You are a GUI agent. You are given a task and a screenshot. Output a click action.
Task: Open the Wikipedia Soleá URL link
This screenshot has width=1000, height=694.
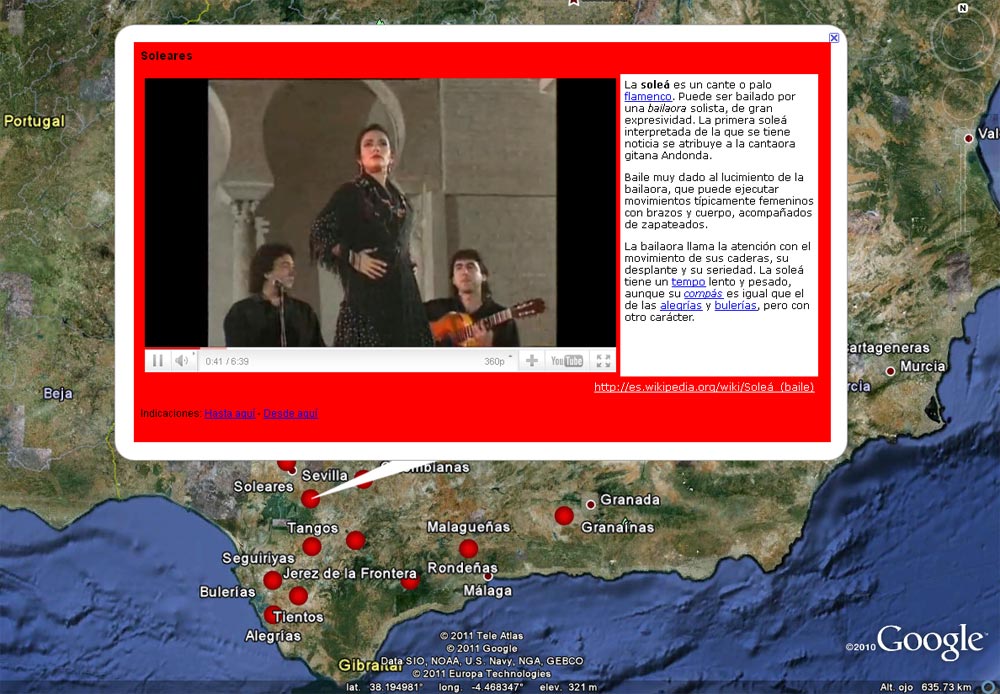click(703, 387)
